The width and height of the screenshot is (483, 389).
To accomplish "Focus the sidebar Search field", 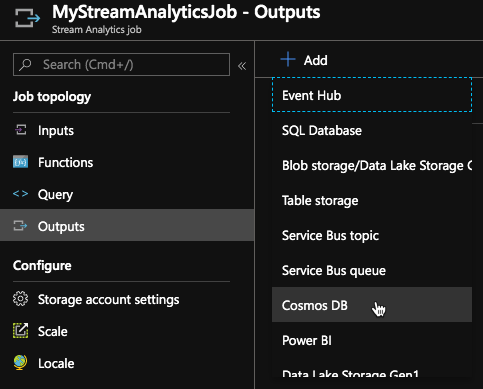I will pos(121,65).
